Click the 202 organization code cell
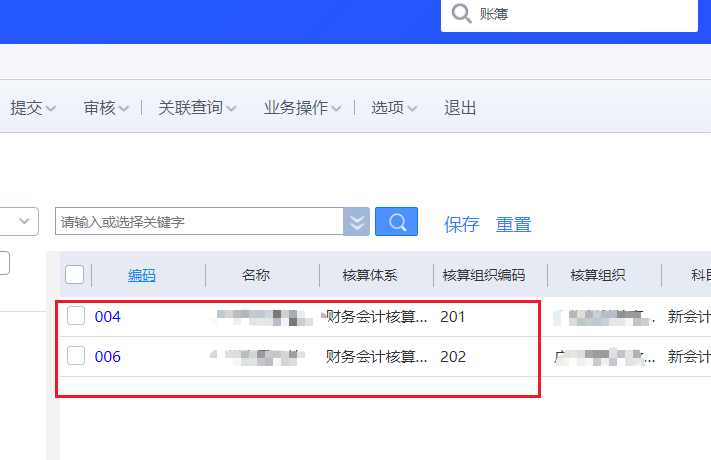The image size is (711, 460). [x=453, y=357]
